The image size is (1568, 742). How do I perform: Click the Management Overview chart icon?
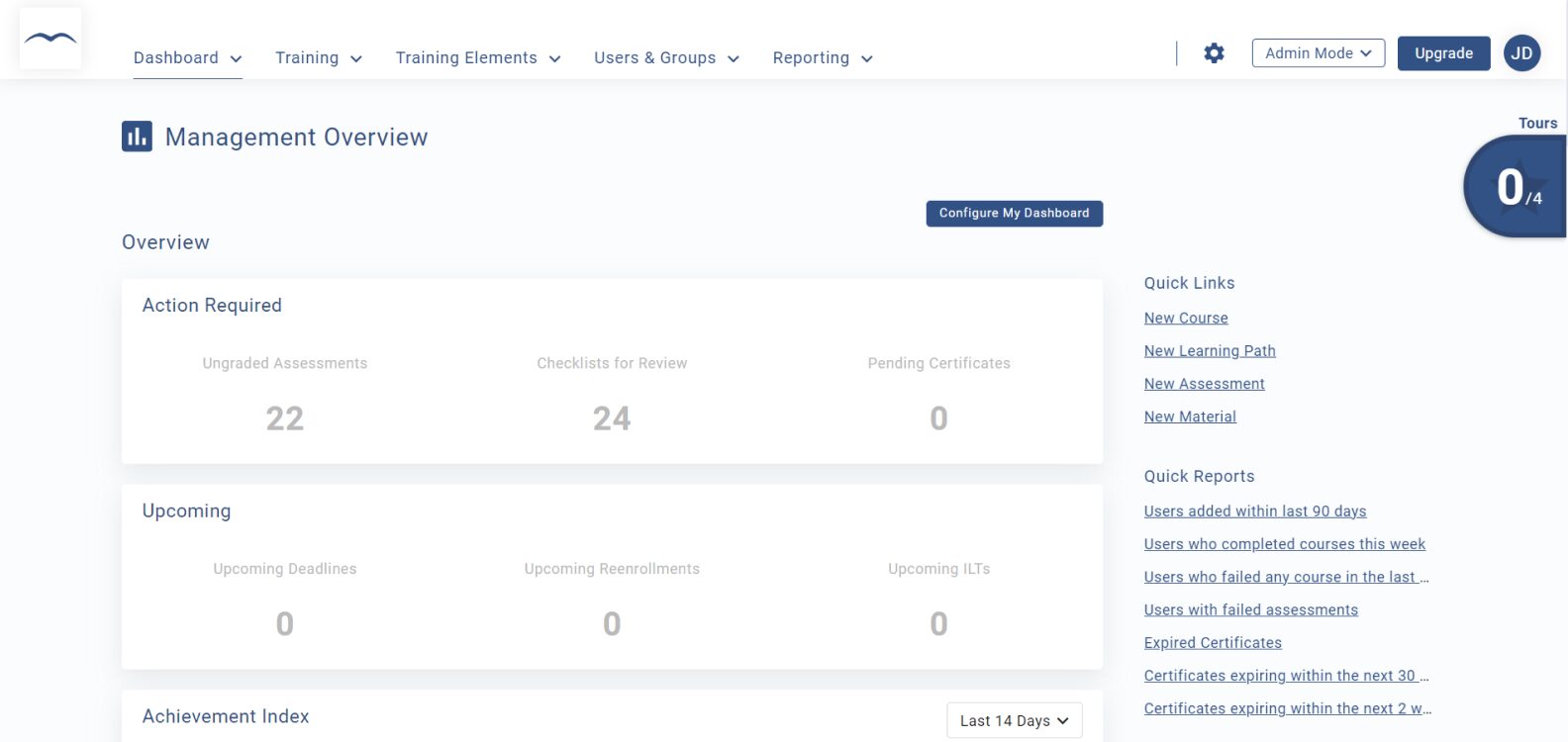point(137,137)
